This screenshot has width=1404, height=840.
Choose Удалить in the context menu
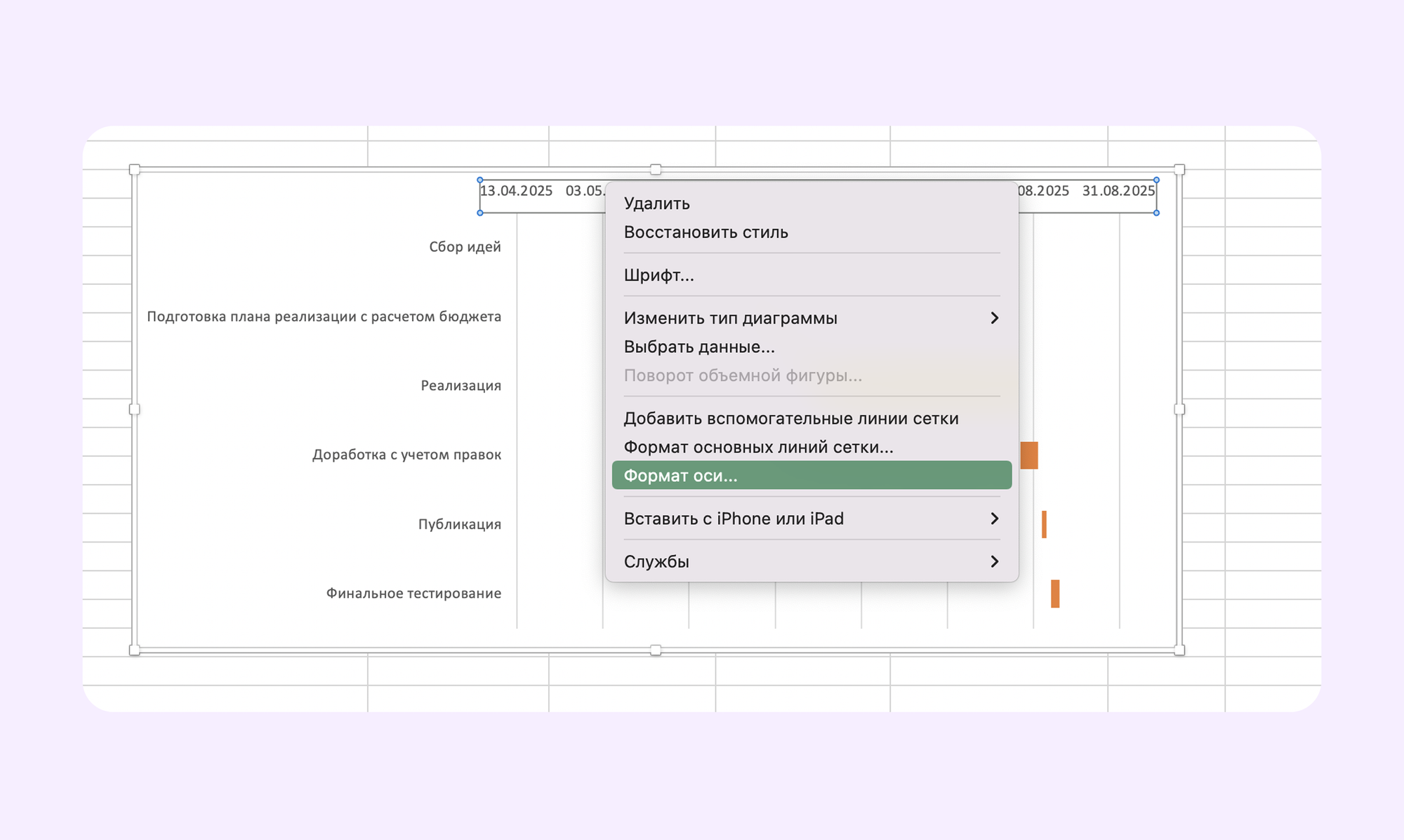[812, 204]
